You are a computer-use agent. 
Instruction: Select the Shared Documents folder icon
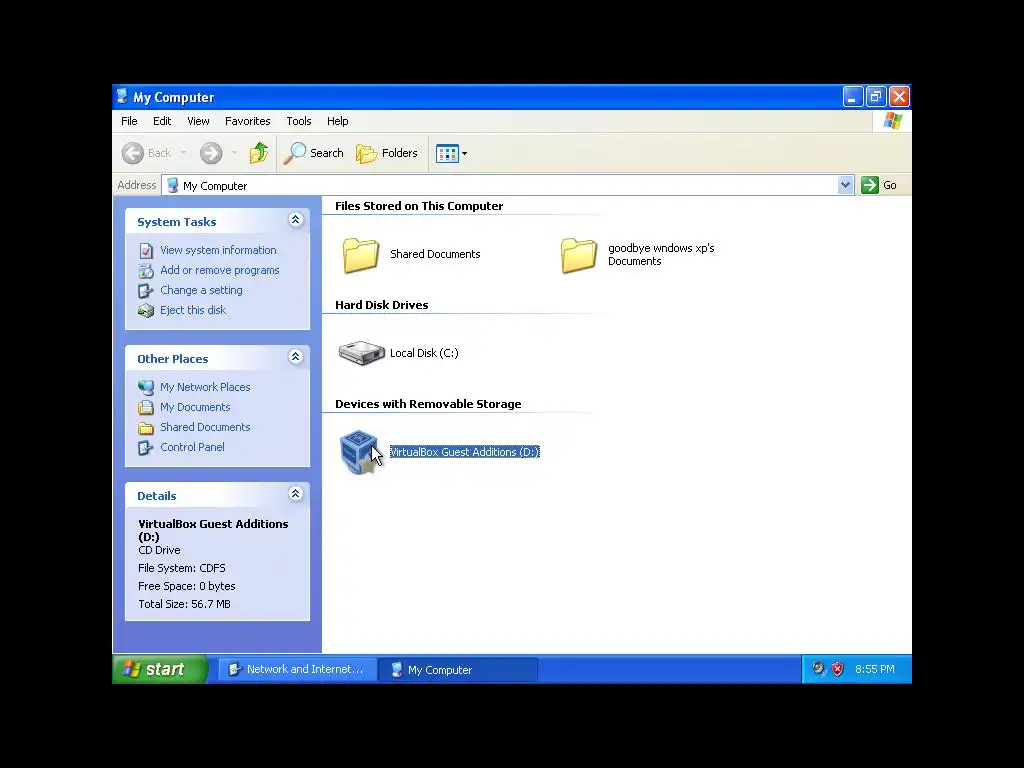pyautogui.click(x=360, y=254)
